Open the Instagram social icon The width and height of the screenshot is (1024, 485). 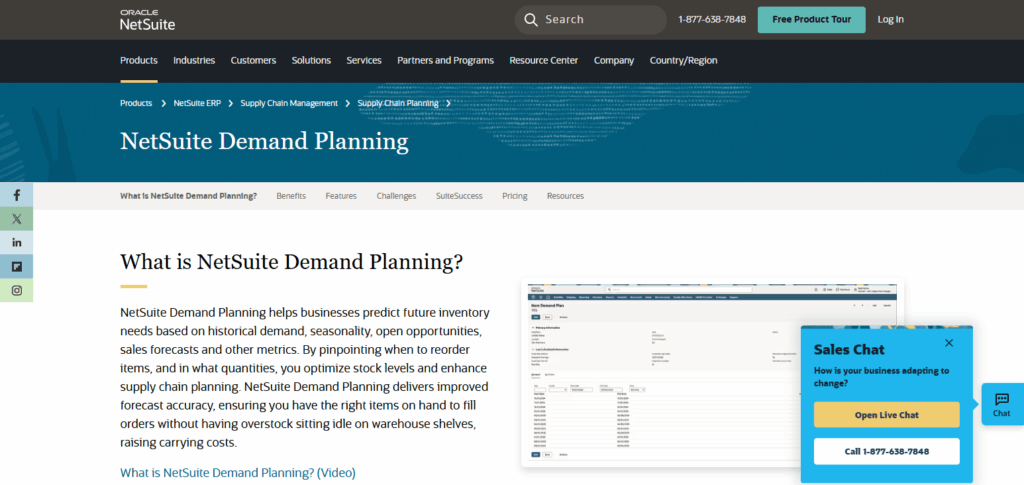pyautogui.click(x=16, y=290)
